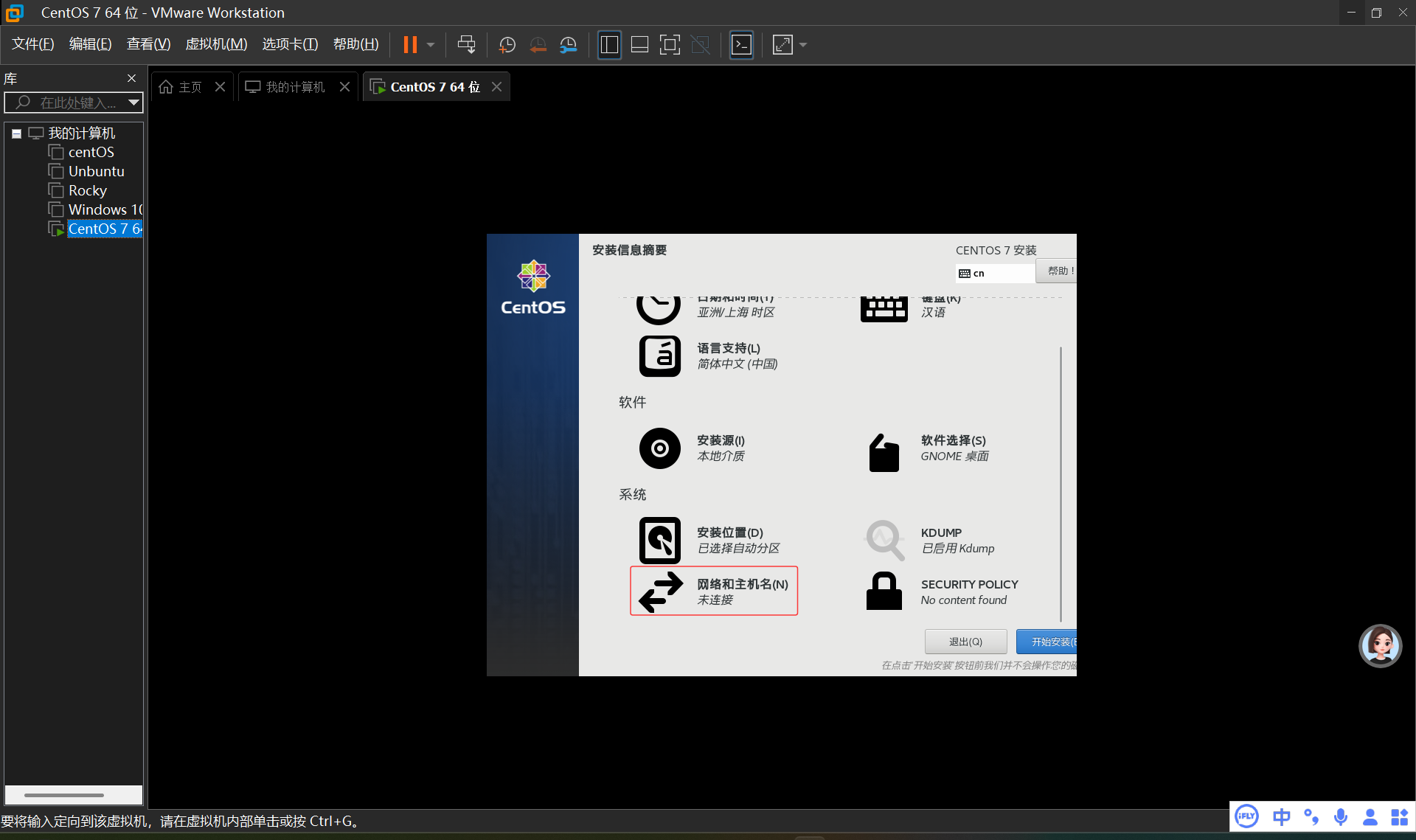
Task: Open the power options dropdown beside pause
Action: [431, 45]
